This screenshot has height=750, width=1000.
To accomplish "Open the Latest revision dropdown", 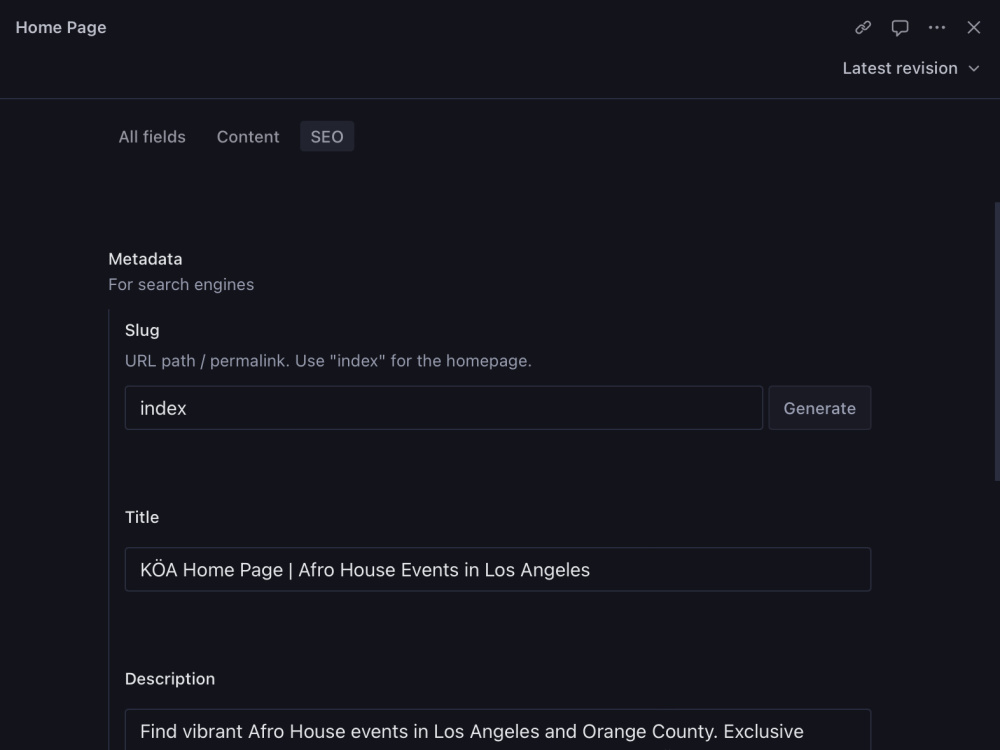I will tap(911, 68).
